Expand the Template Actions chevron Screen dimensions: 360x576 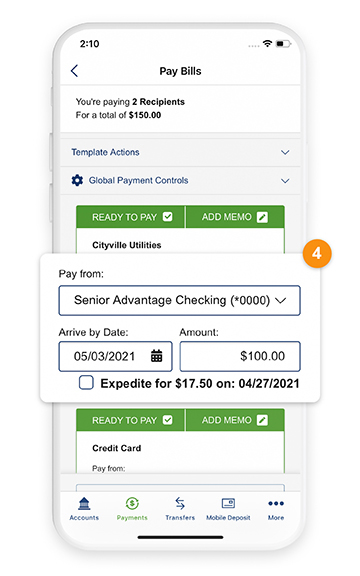tap(285, 152)
